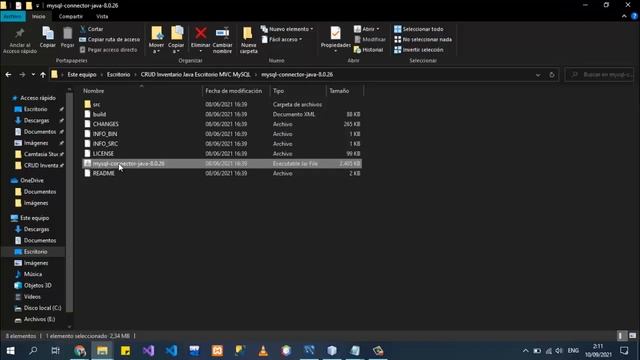The height and width of the screenshot is (360, 640).
Task: Switch to the Compartir tab
Action: pyautogui.click(x=71, y=16)
